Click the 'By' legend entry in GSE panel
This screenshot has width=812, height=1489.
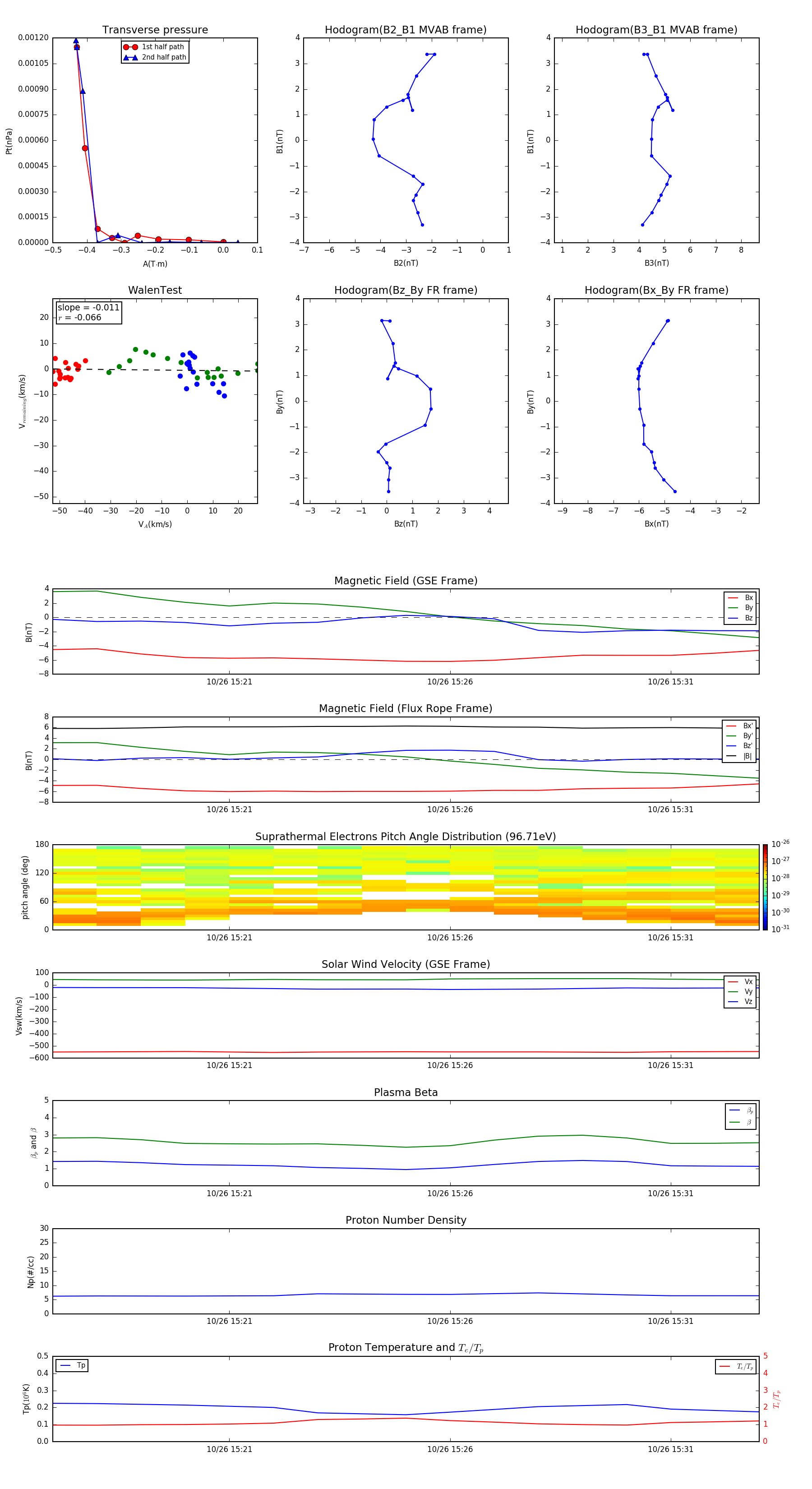tap(741, 607)
